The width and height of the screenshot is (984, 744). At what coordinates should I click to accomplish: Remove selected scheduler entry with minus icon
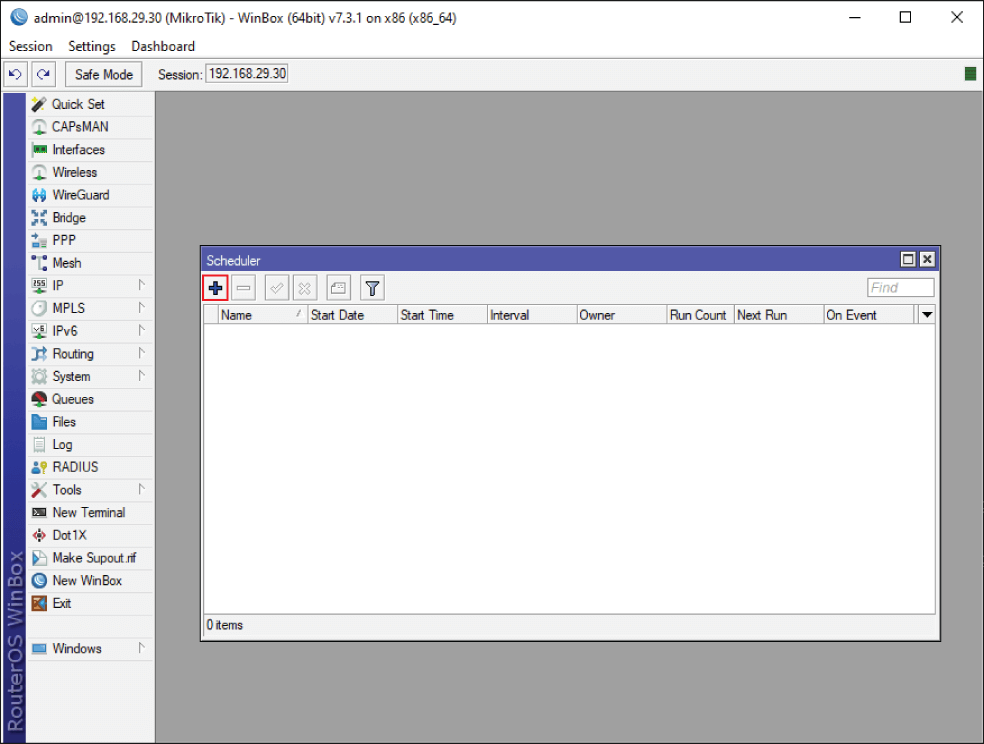point(243,287)
